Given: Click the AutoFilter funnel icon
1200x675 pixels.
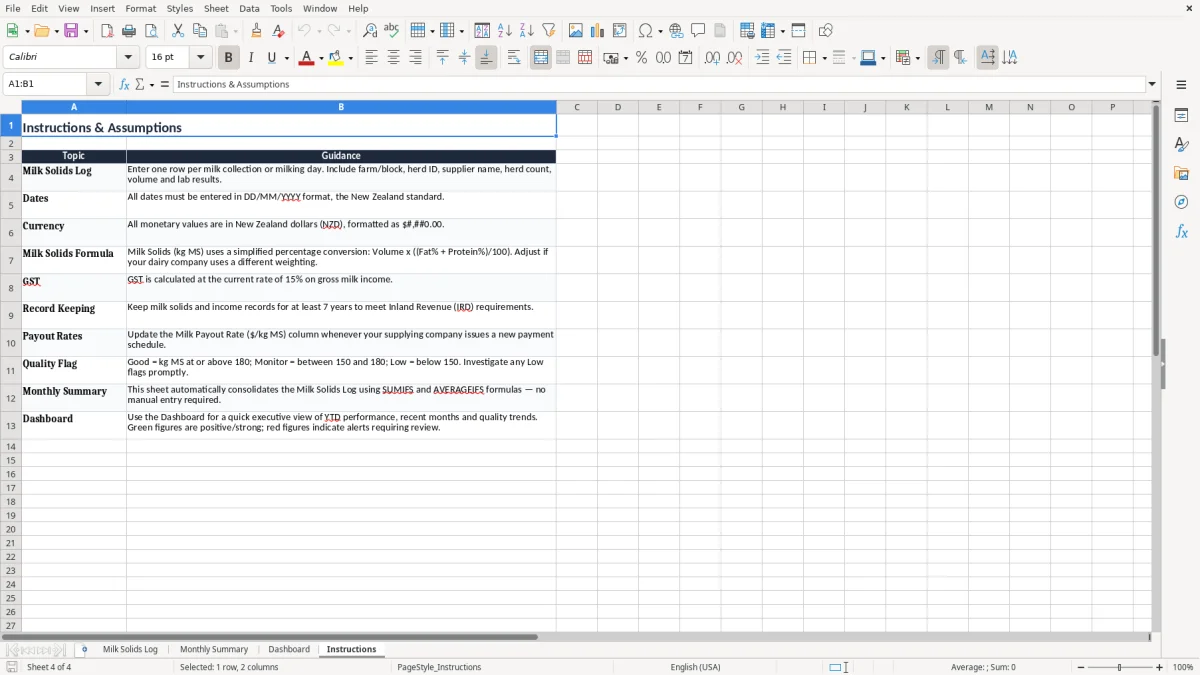Looking at the screenshot, I should (548, 31).
